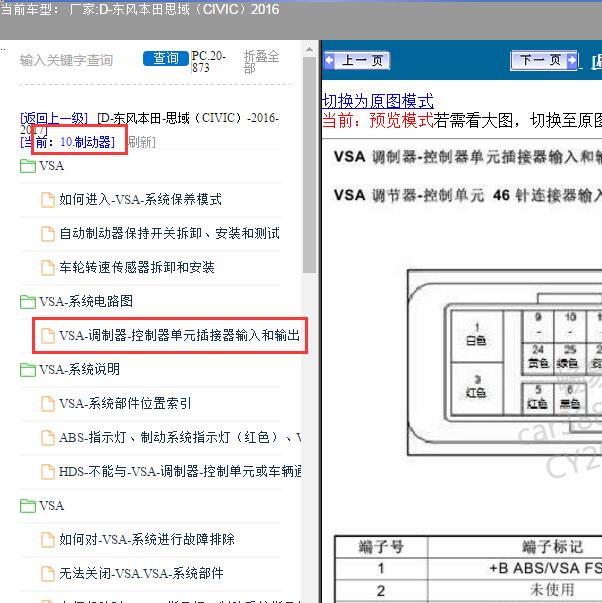Click the 端子号 table header
602x603 pixels.
tap(381, 547)
